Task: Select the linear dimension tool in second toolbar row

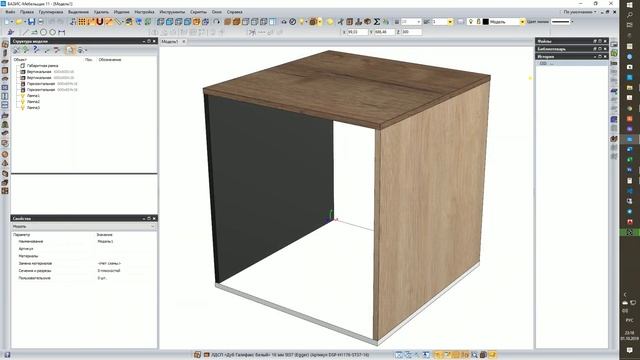Action: [62, 32]
